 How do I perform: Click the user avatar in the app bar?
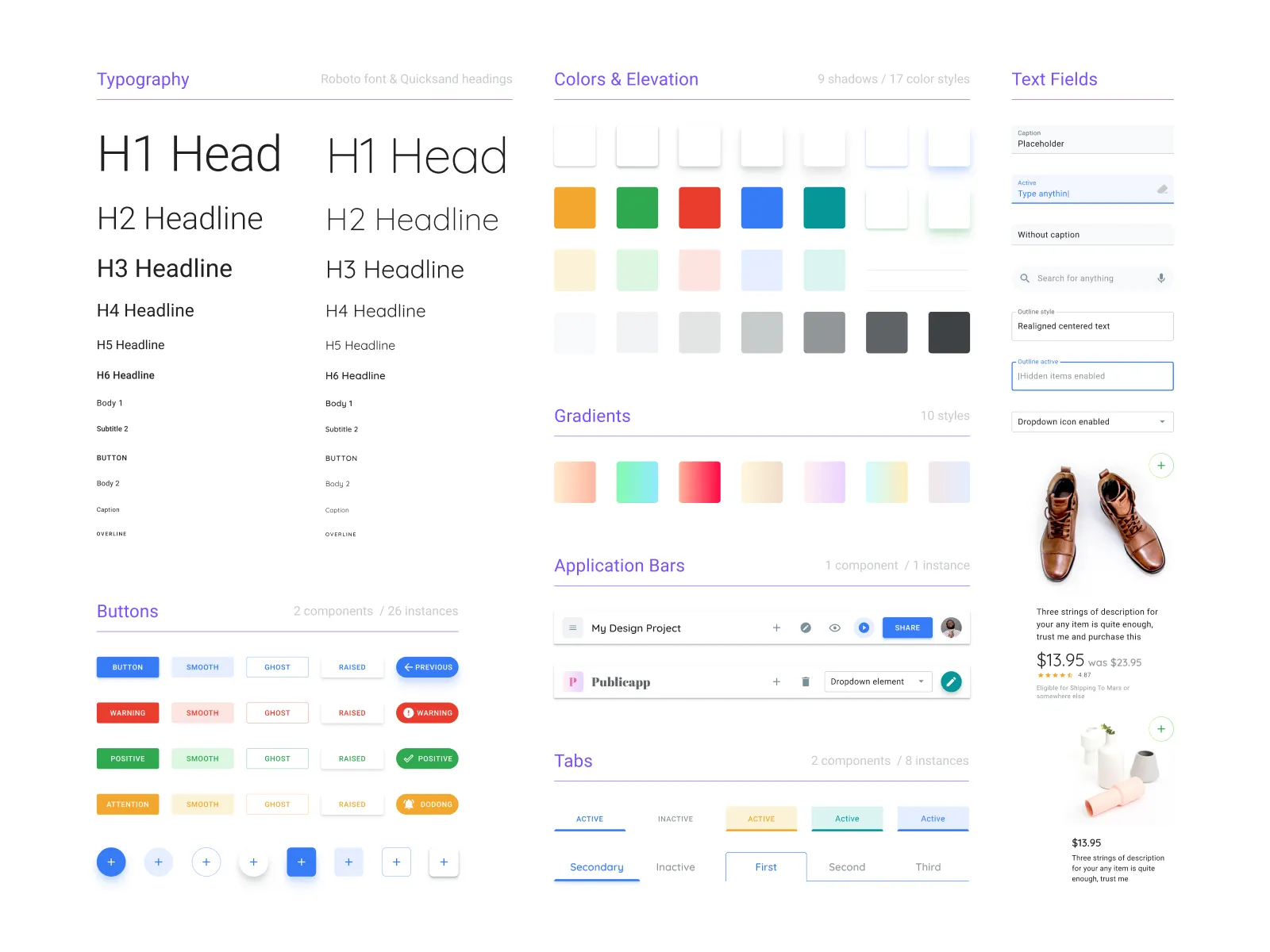click(x=952, y=628)
